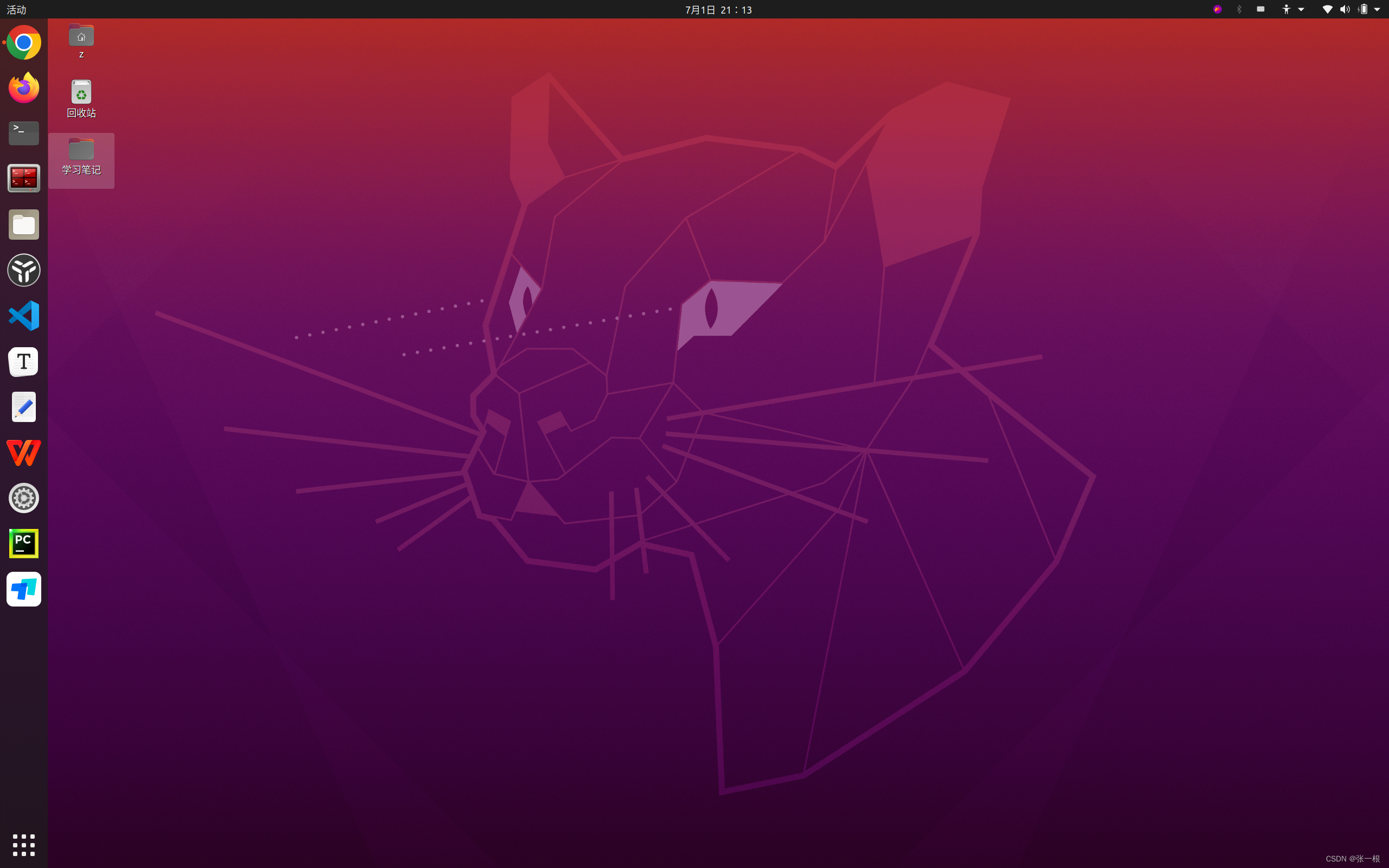Open the blue ToDesk-style dock app
This screenshot has width=1389, height=868.
[x=23, y=590]
